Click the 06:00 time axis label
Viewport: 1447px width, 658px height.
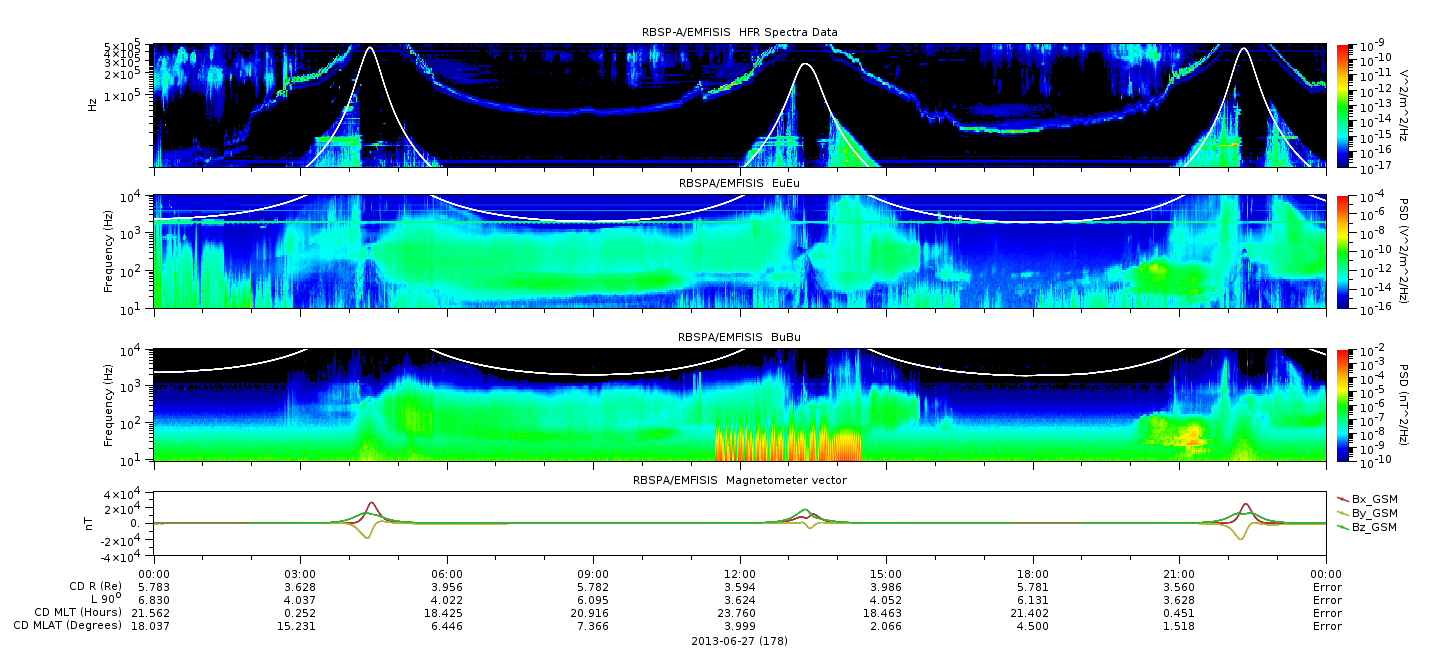pyautogui.click(x=446, y=574)
